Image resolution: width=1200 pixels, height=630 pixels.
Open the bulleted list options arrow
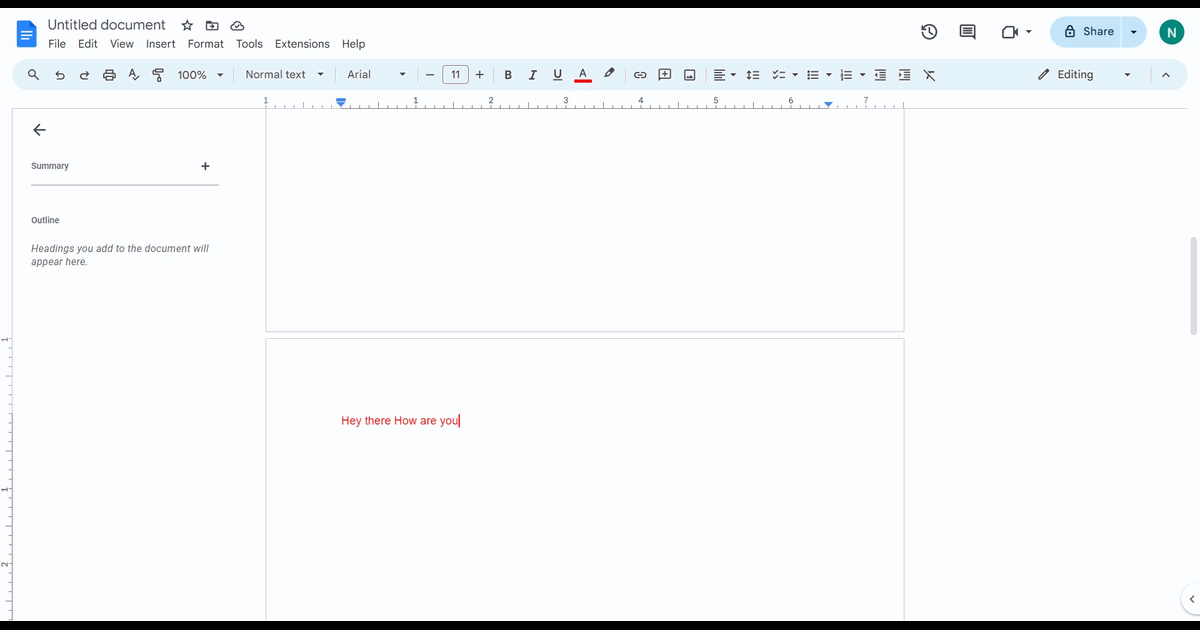click(x=829, y=75)
